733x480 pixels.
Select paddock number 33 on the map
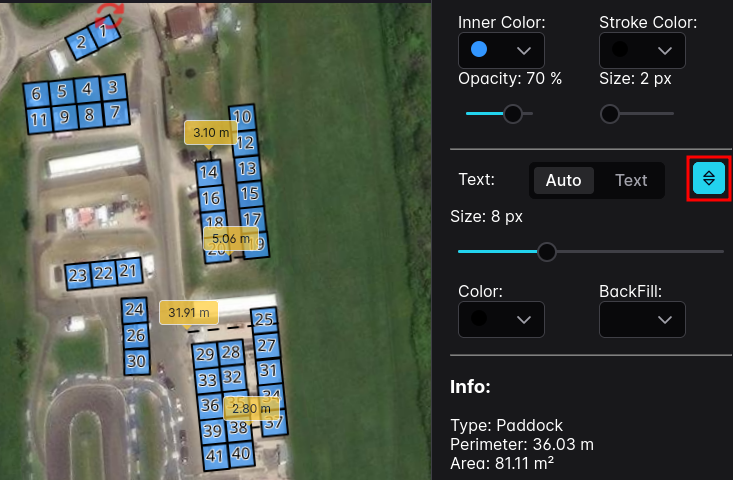208,381
